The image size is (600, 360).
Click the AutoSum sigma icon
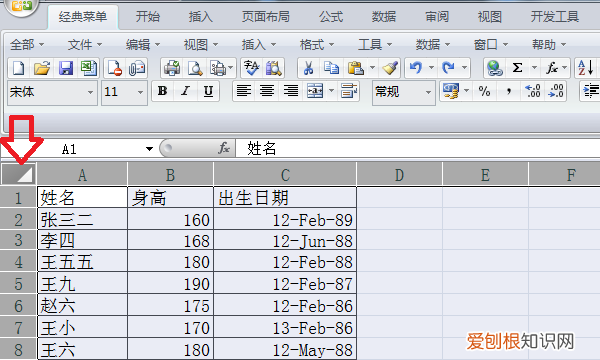coord(517,68)
